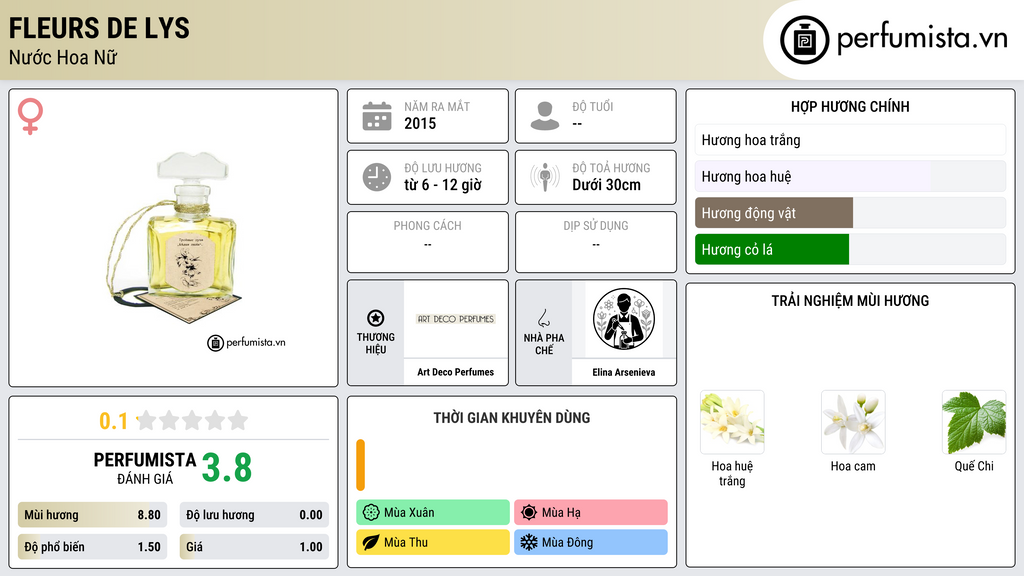
Task: Click the sillage icon beside Độ toả hương
Action: [x=545, y=177]
